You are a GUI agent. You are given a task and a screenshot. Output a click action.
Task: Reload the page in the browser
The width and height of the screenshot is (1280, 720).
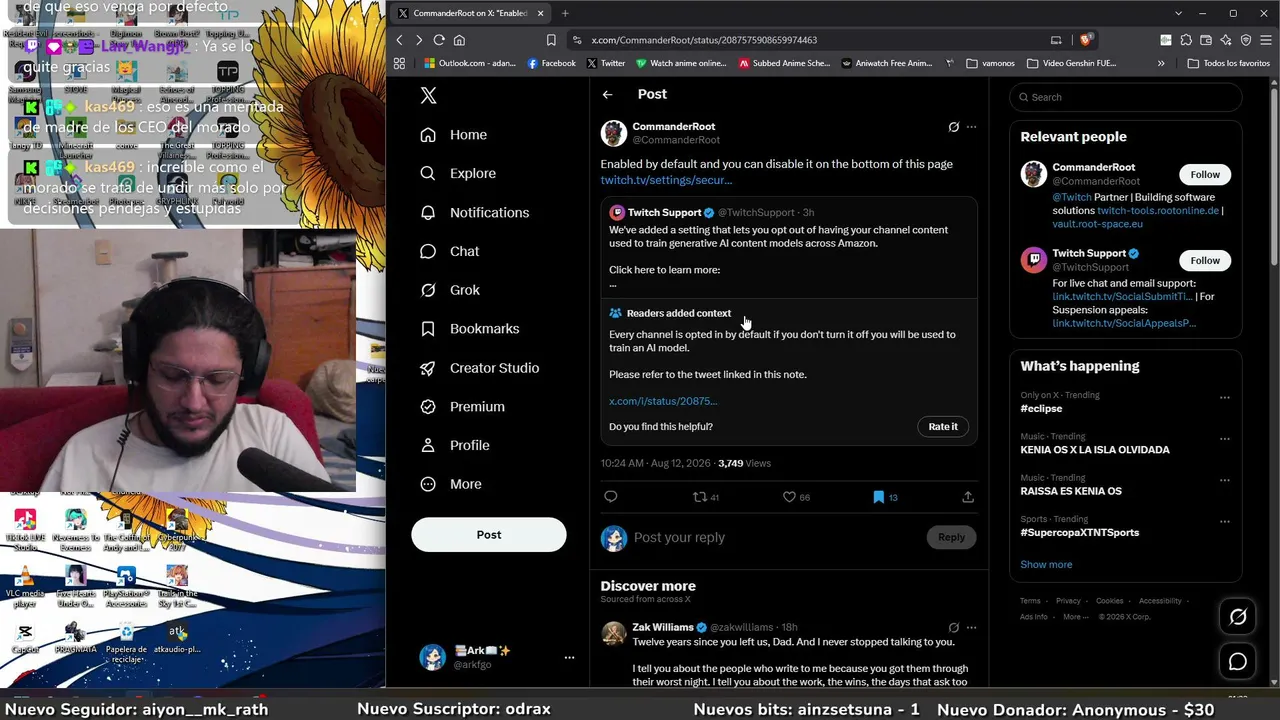tap(439, 40)
